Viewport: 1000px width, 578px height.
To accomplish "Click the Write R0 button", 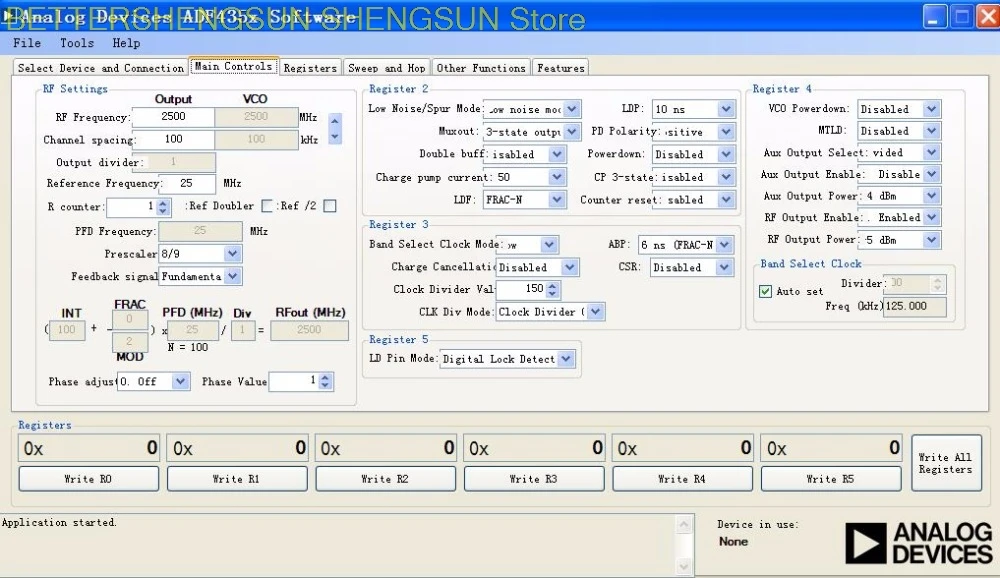I will tap(89, 479).
